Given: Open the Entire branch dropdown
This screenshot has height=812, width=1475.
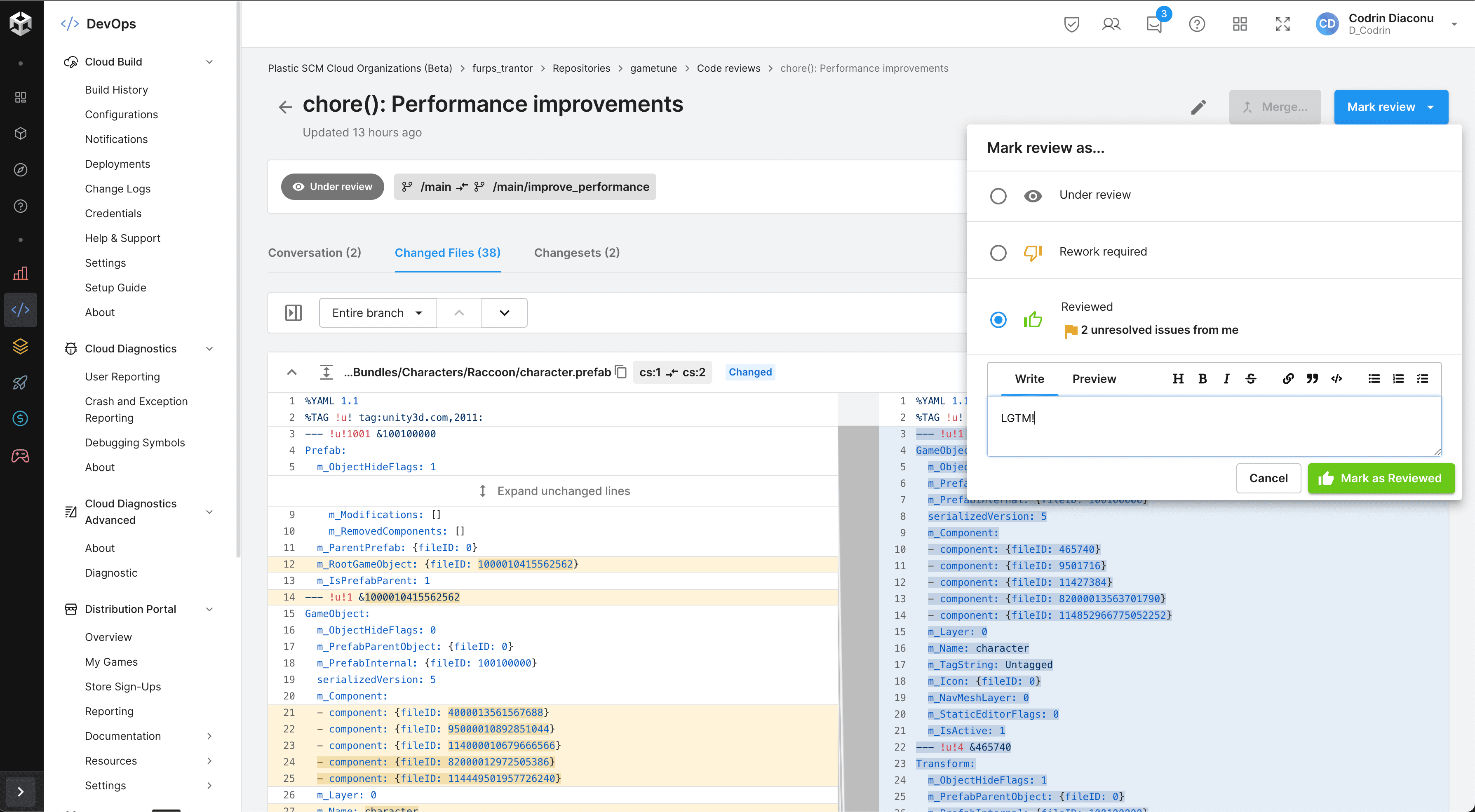Looking at the screenshot, I should [377, 313].
